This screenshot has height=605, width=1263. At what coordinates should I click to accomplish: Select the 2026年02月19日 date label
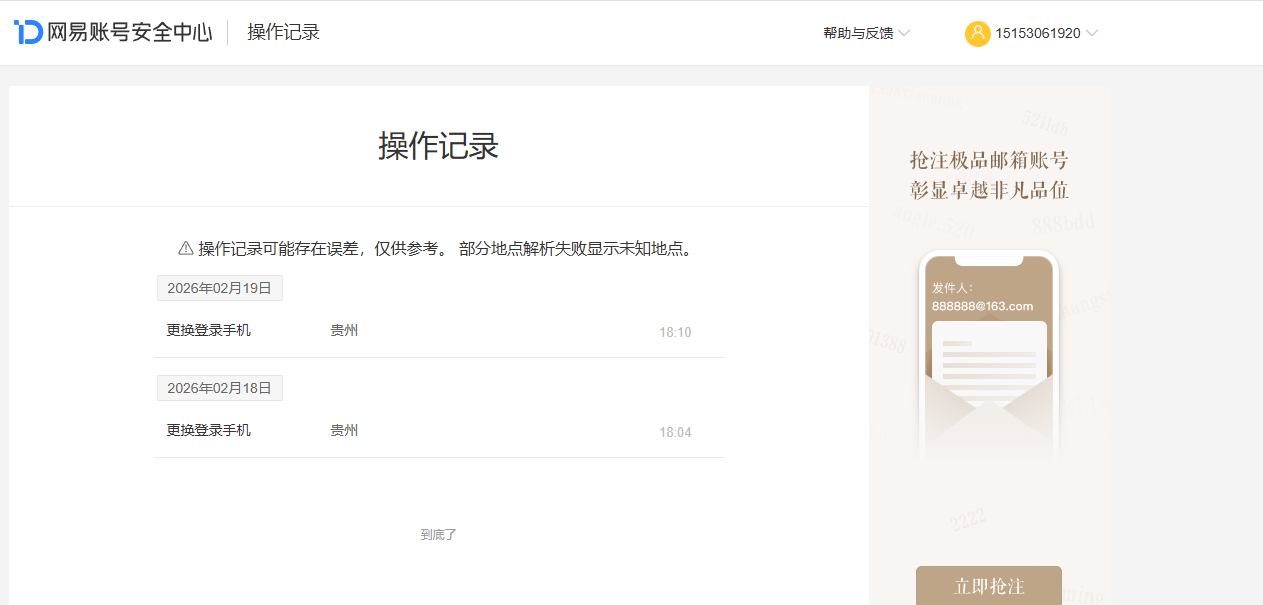[220, 288]
